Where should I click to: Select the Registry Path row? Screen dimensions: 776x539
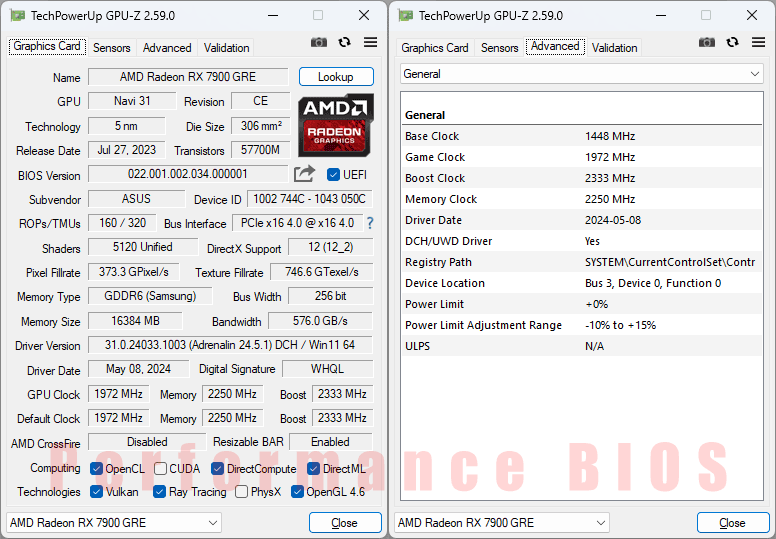pos(582,262)
